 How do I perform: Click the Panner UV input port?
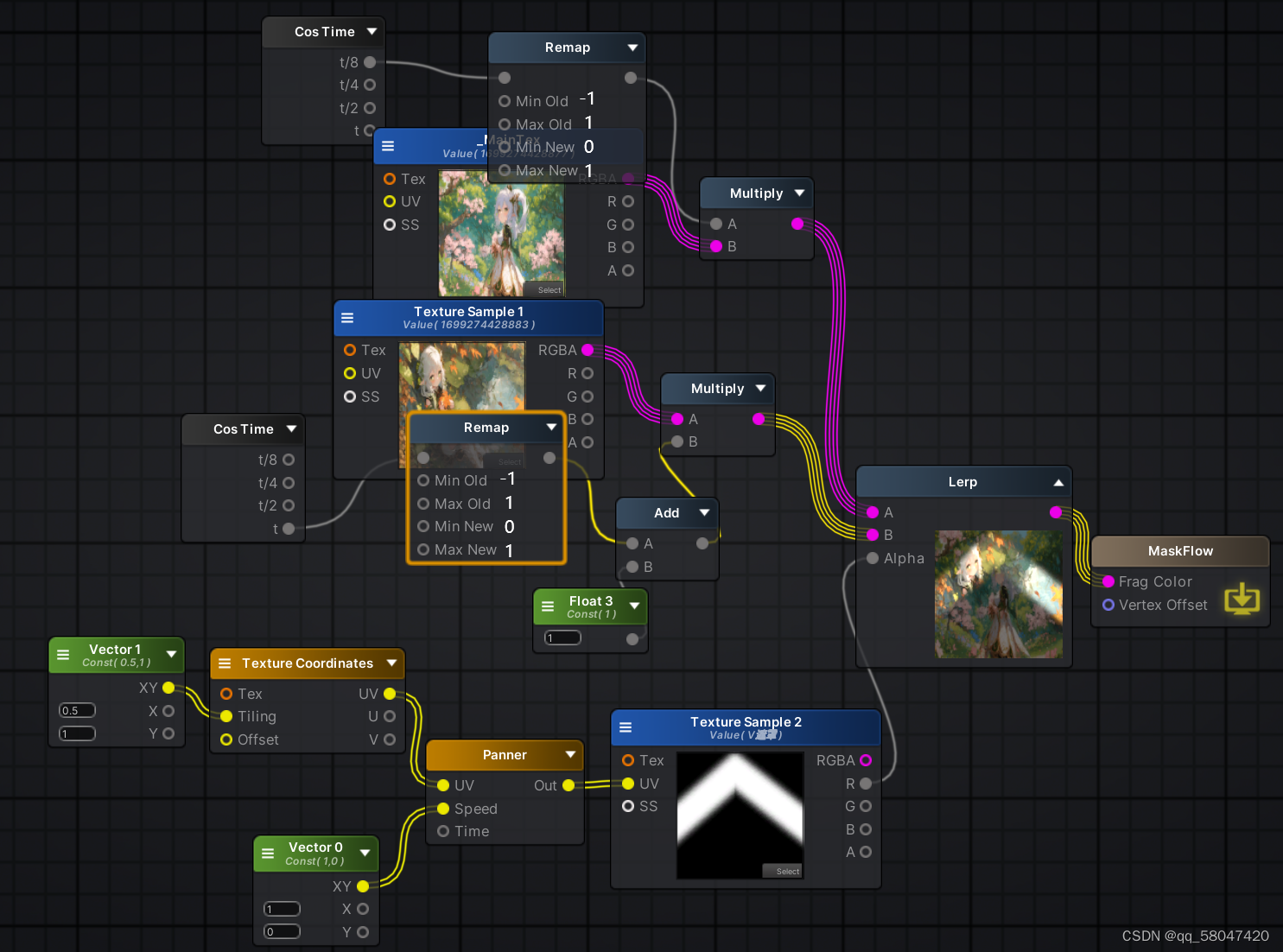pyautogui.click(x=443, y=785)
